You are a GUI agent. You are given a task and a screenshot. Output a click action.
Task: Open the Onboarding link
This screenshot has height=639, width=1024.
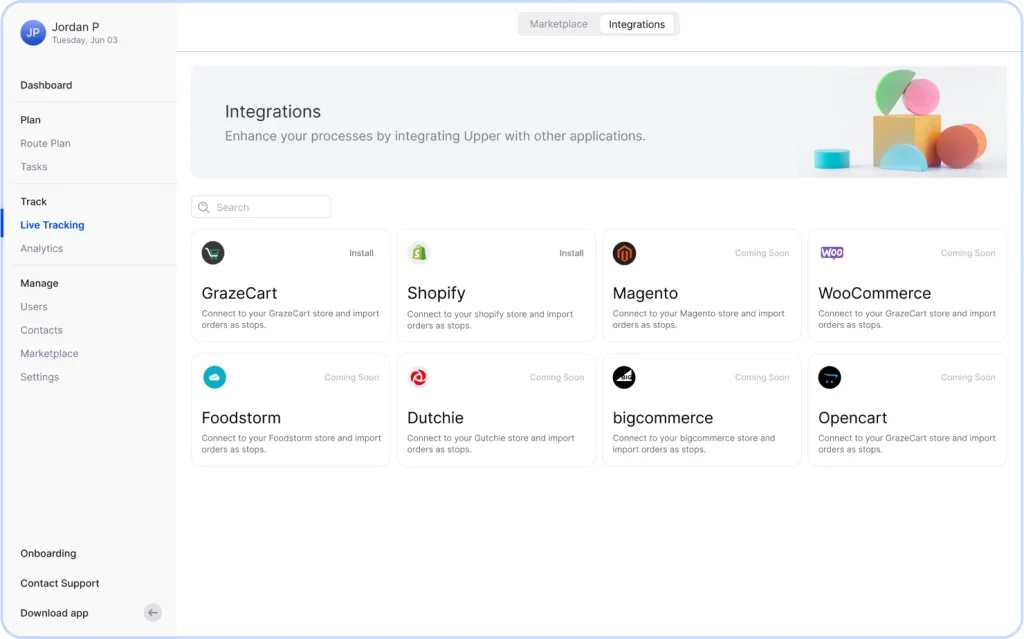[48, 553]
